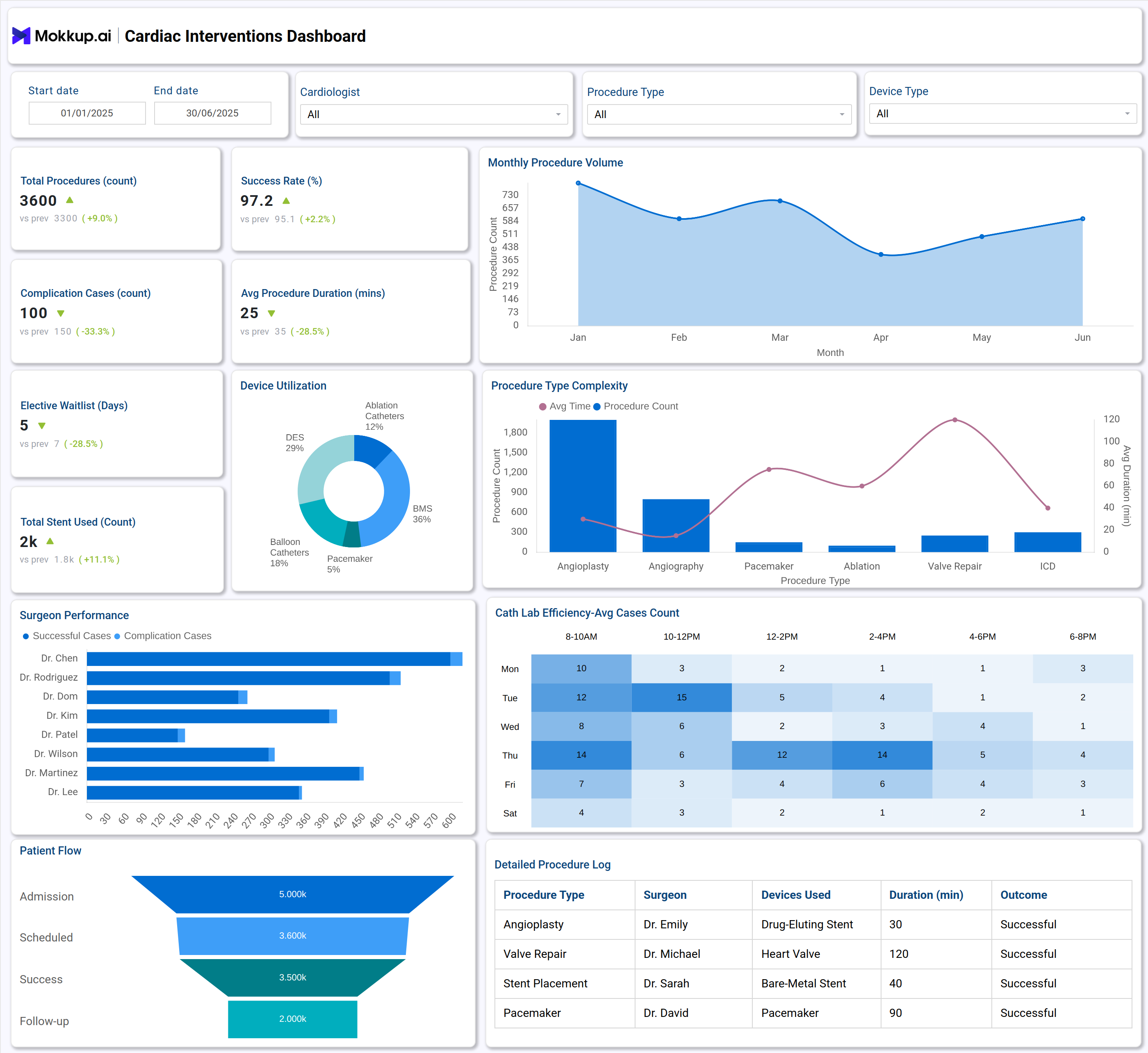Click the Total Procedures up-trend arrow icon

[70, 200]
